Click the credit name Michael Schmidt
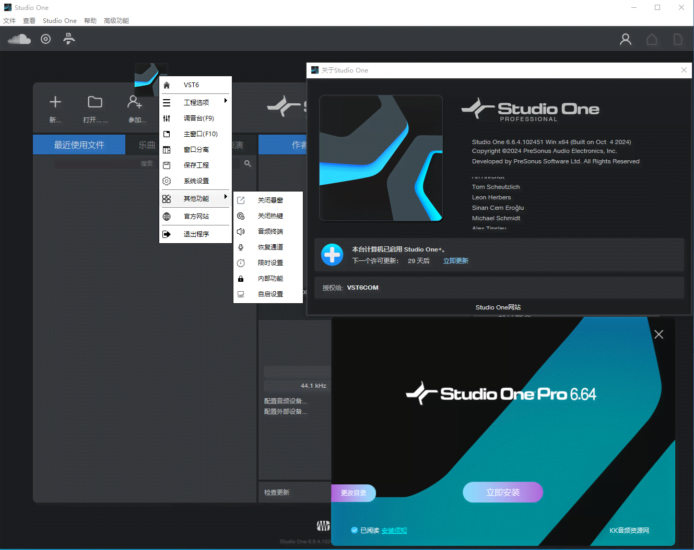 tap(496, 218)
